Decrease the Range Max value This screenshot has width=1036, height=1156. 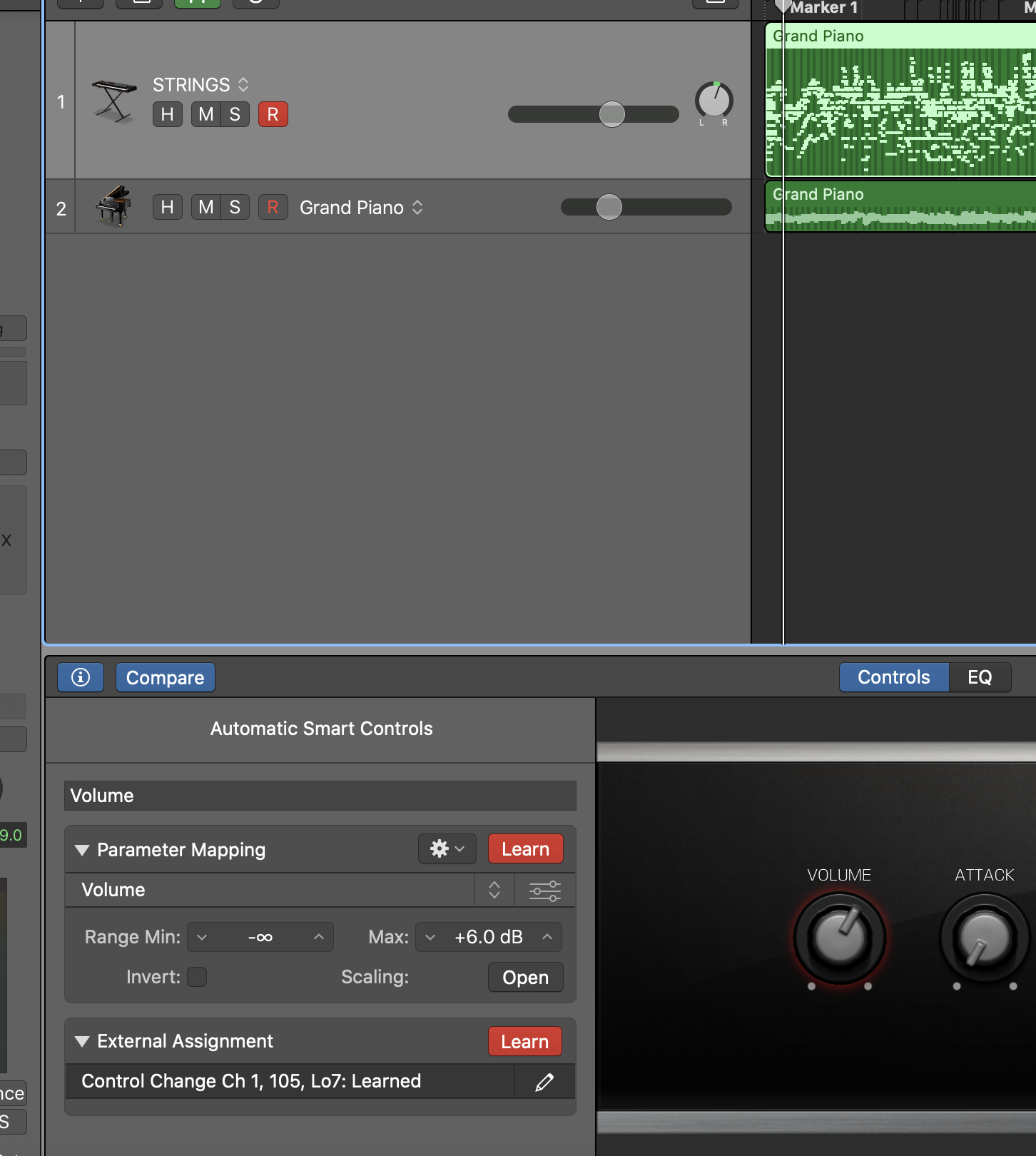pos(430,937)
